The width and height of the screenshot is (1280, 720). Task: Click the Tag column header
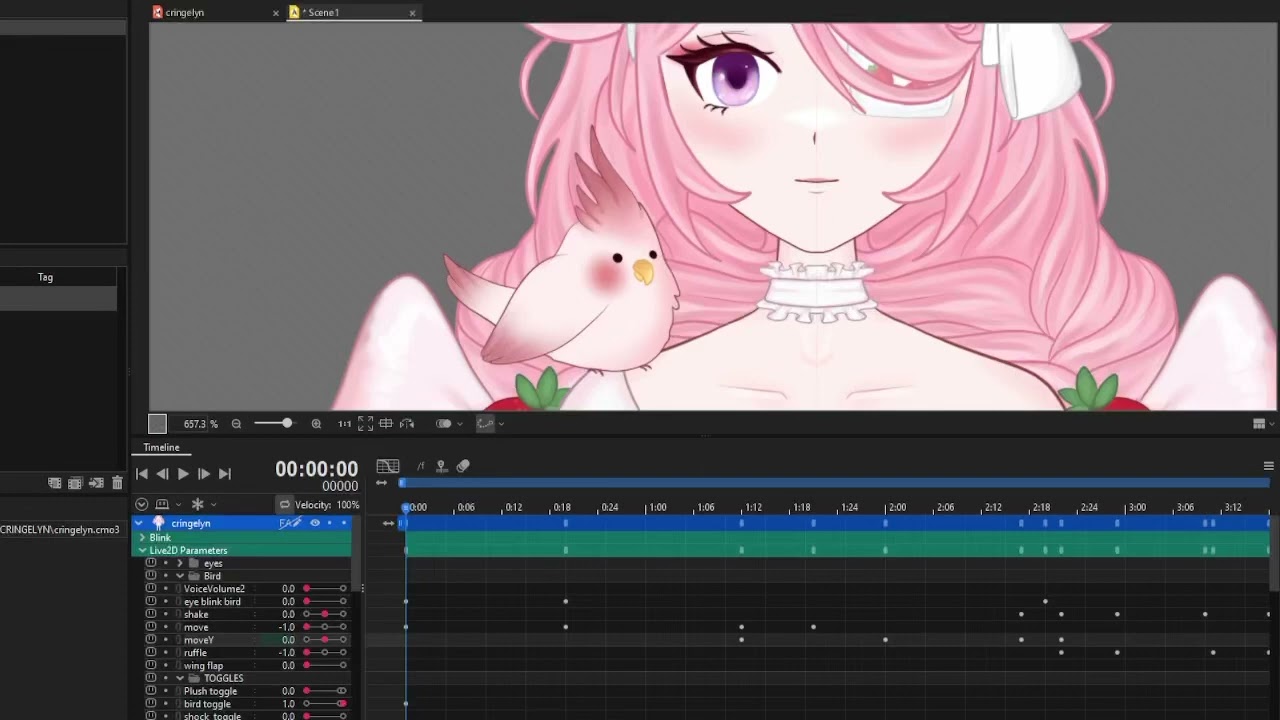point(45,277)
